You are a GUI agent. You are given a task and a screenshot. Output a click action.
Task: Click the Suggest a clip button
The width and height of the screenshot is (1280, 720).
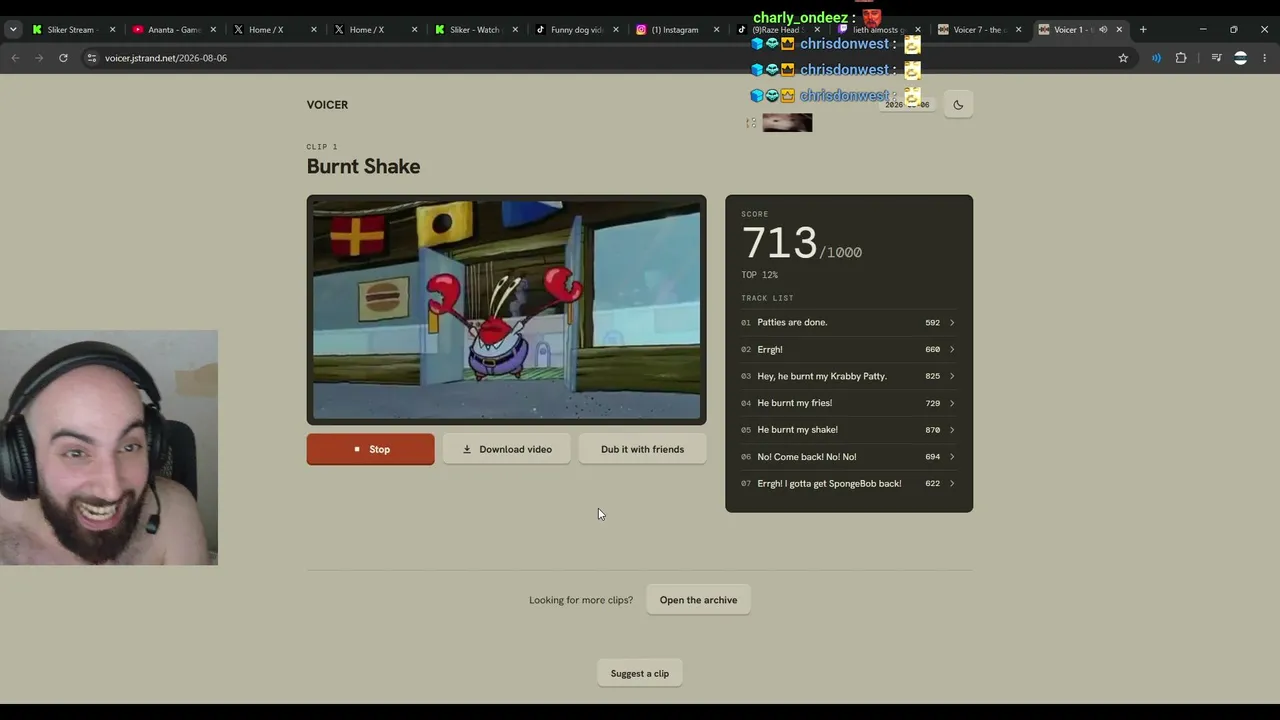pyautogui.click(x=640, y=673)
